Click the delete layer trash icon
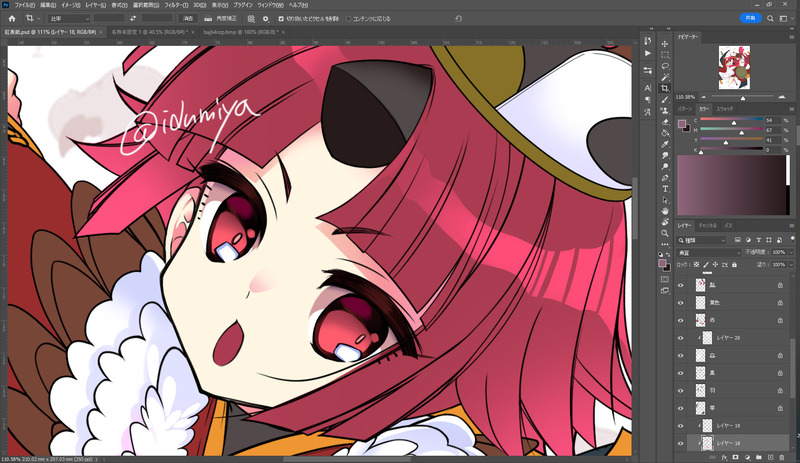This screenshot has width=800, height=463. click(782, 458)
